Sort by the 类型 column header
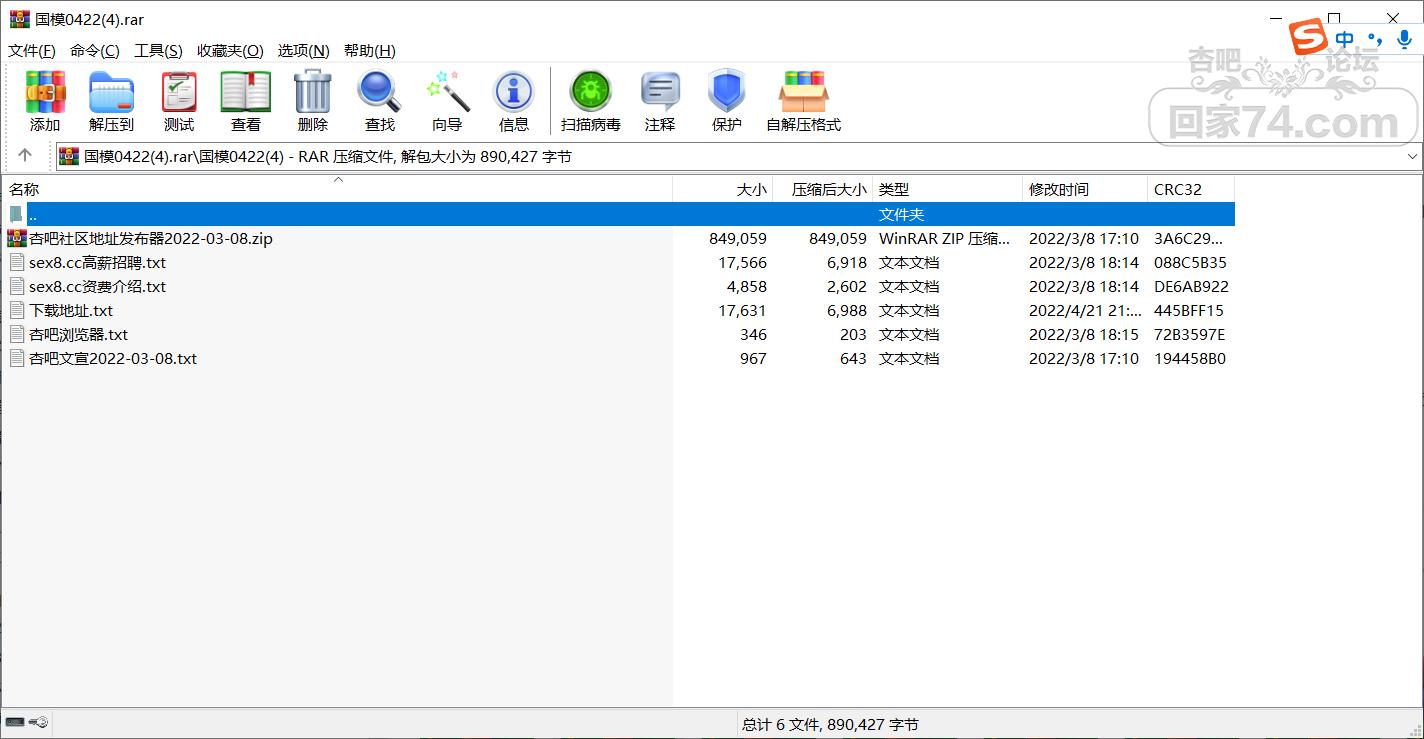Image resolution: width=1424 pixels, height=739 pixels. click(x=948, y=189)
